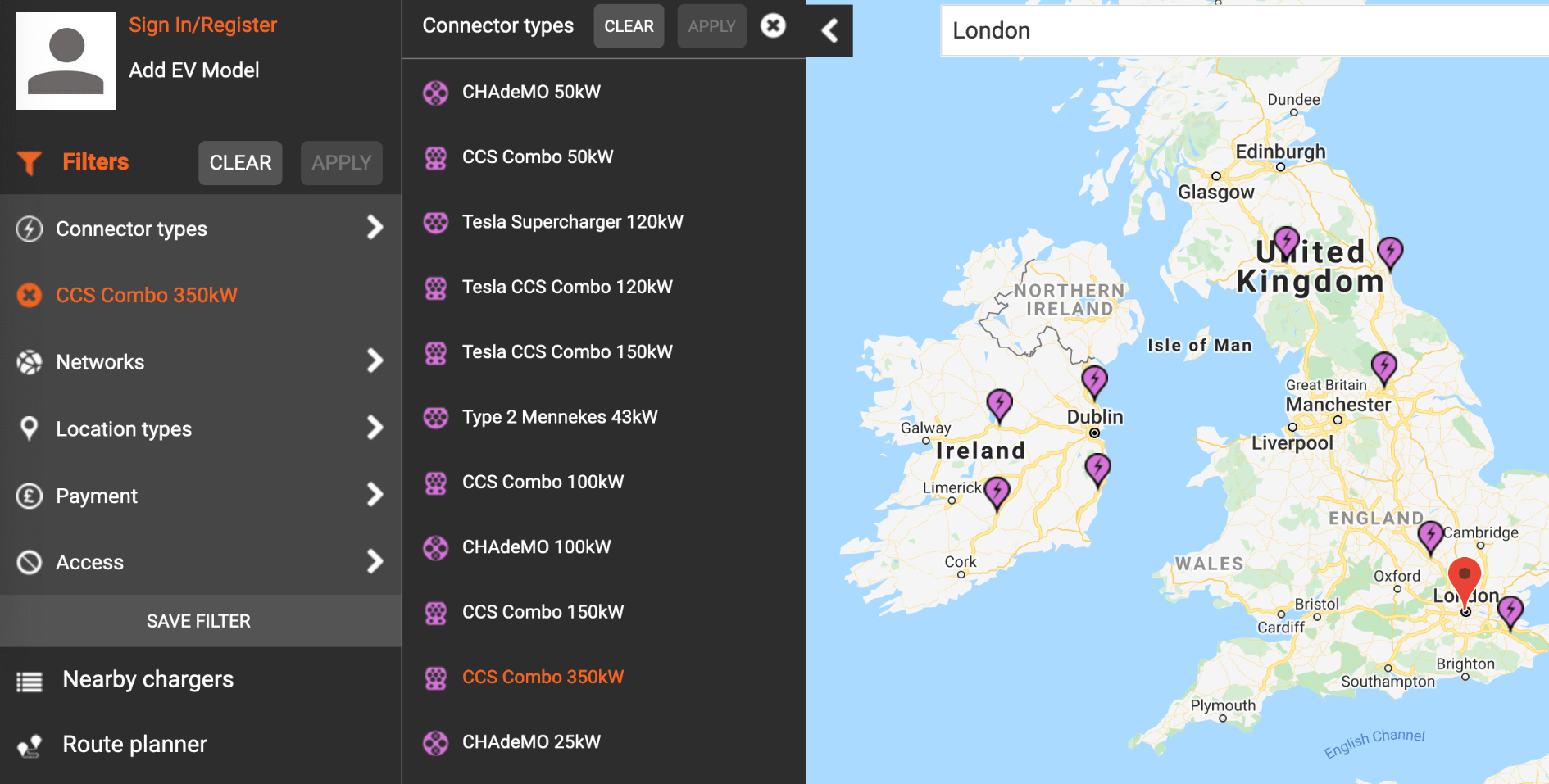Viewport: 1549px width, 784px height.
Task: Select the charger marker near Cambridge
Action: click(1430, 536)
